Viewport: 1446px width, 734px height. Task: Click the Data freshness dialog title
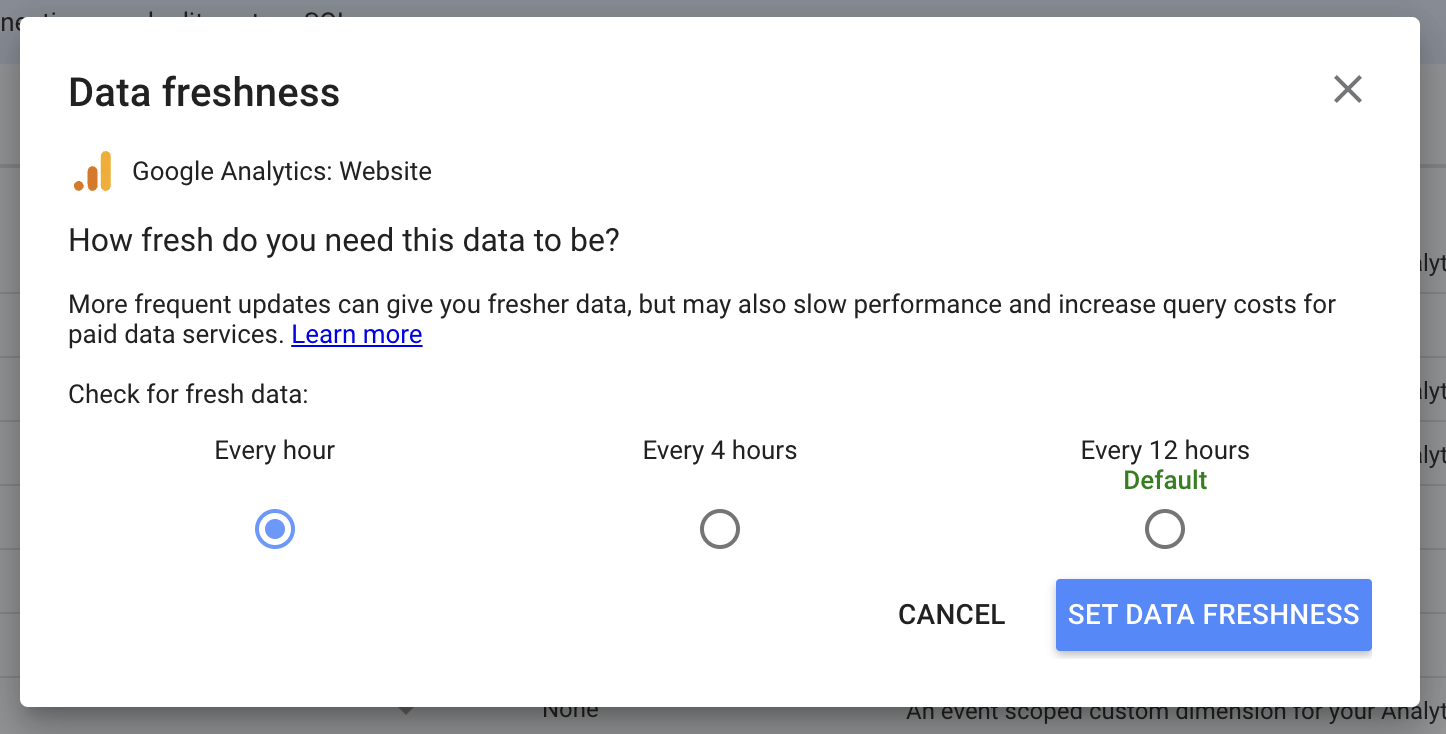(204, 92)
